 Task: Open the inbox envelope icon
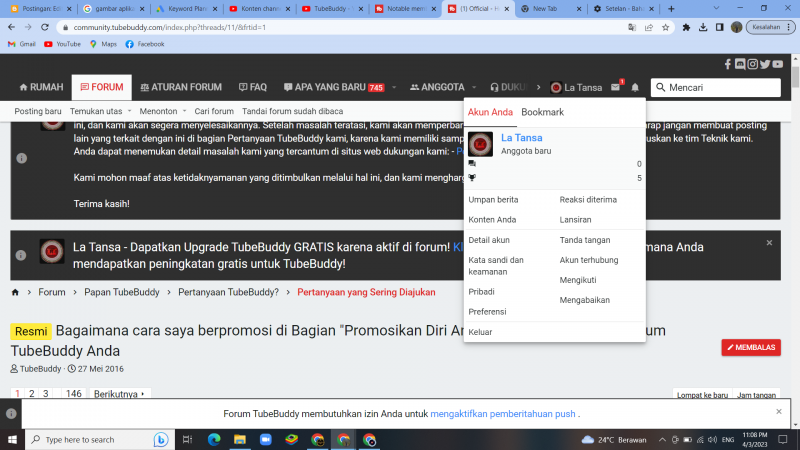(x=616, y=88)
